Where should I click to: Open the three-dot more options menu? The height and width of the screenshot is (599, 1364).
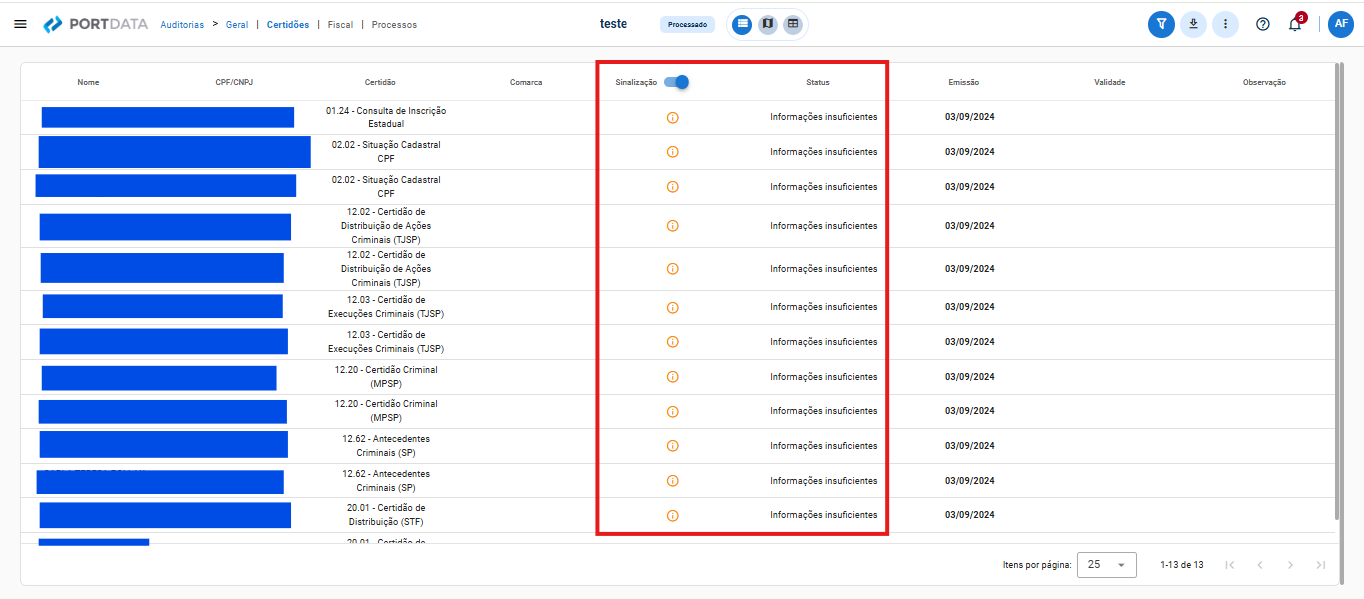(1225, 24)
